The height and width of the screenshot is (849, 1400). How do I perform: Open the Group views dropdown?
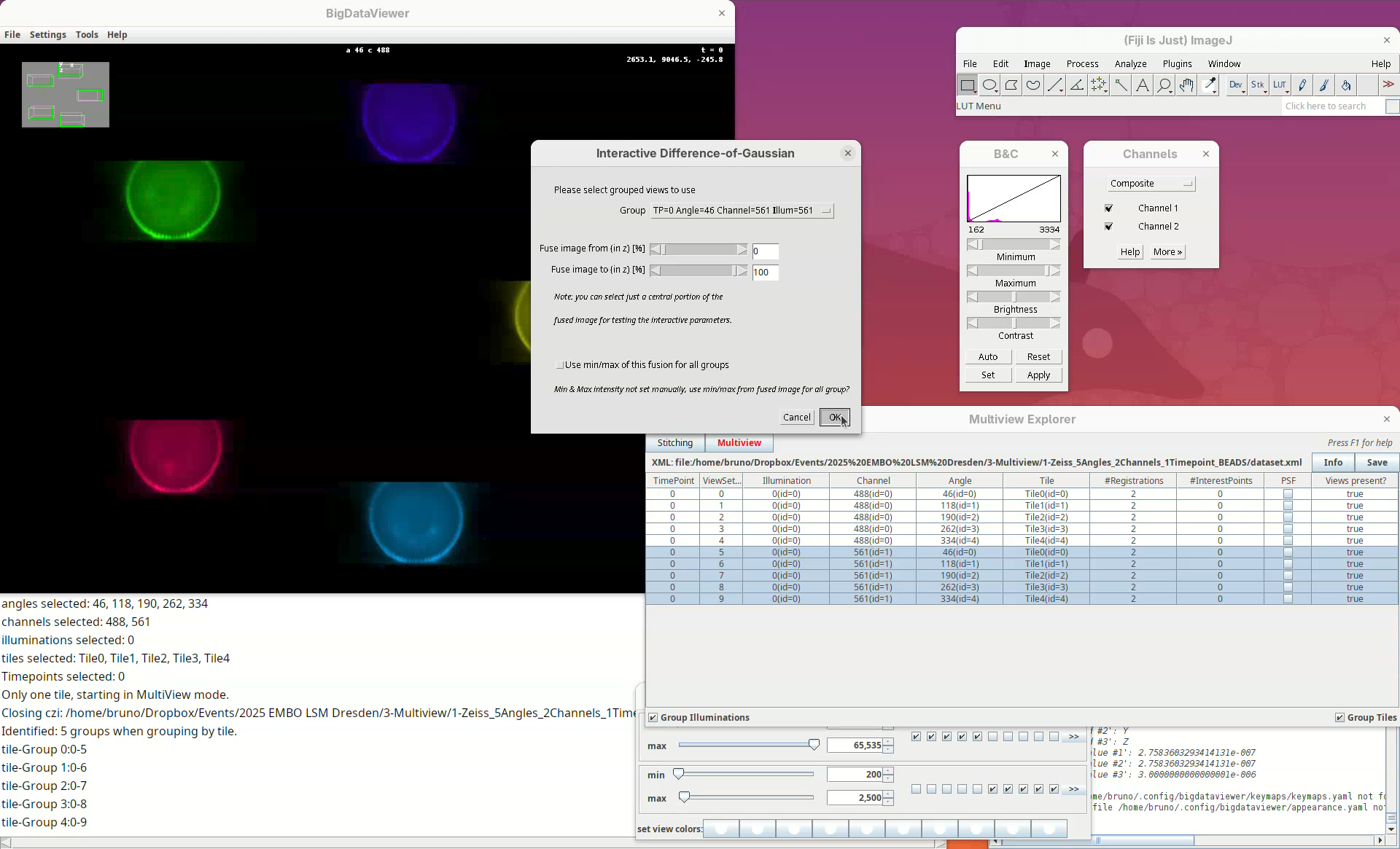[742, 211]
